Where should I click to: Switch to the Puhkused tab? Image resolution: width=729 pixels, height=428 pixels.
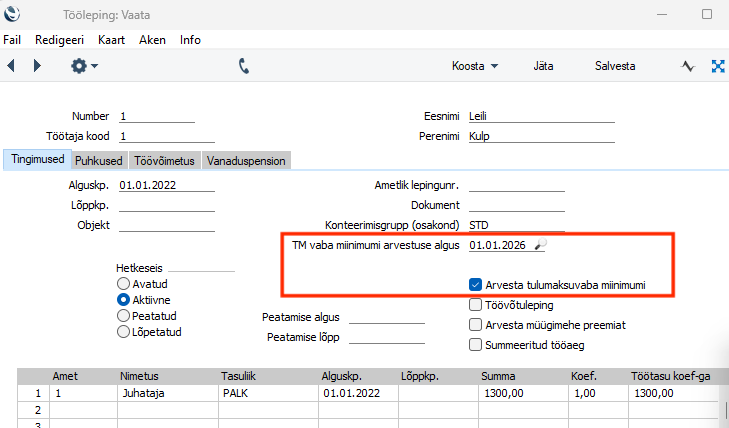pyautogui.click(x=99, y=160)
